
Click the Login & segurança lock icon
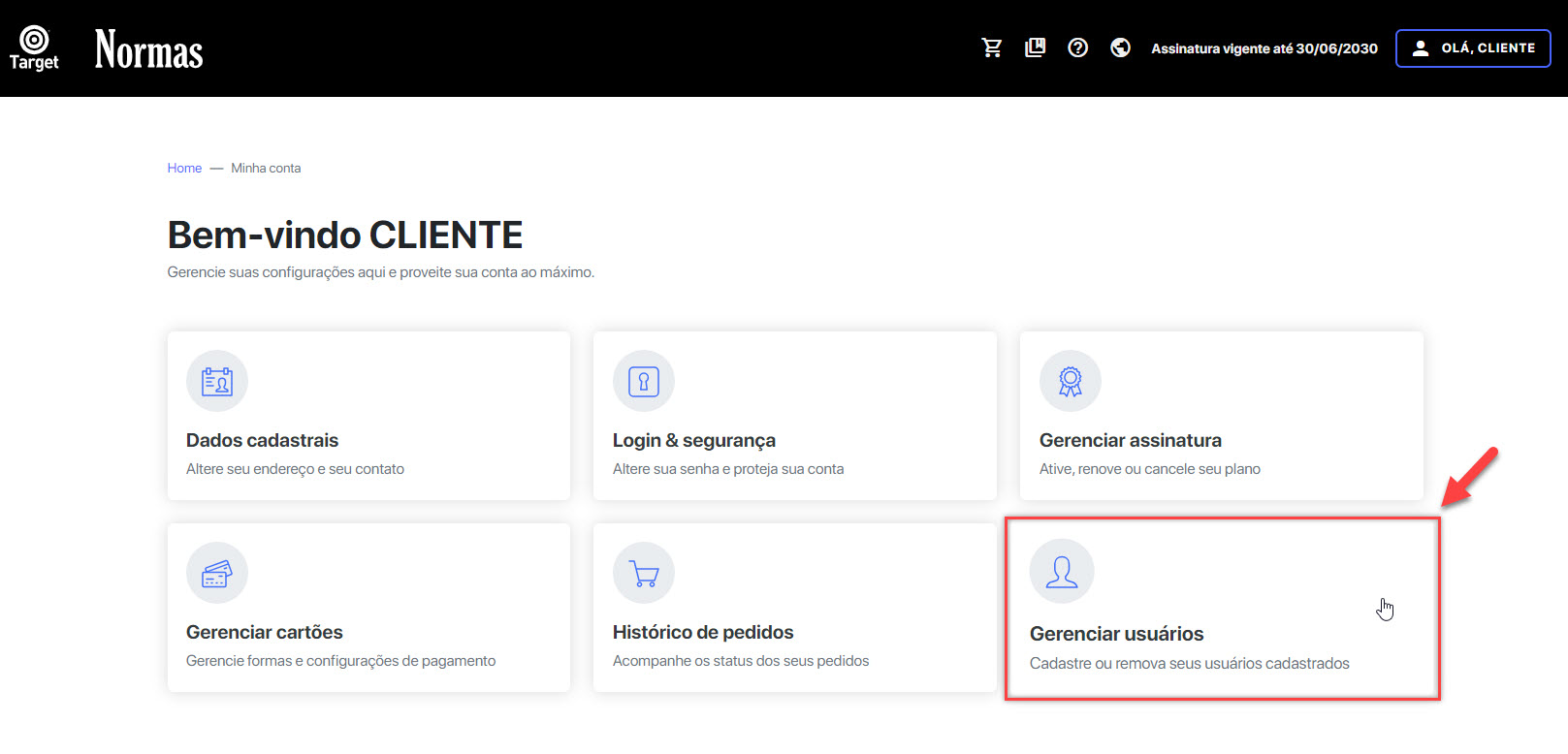click(x=644, y=381)
